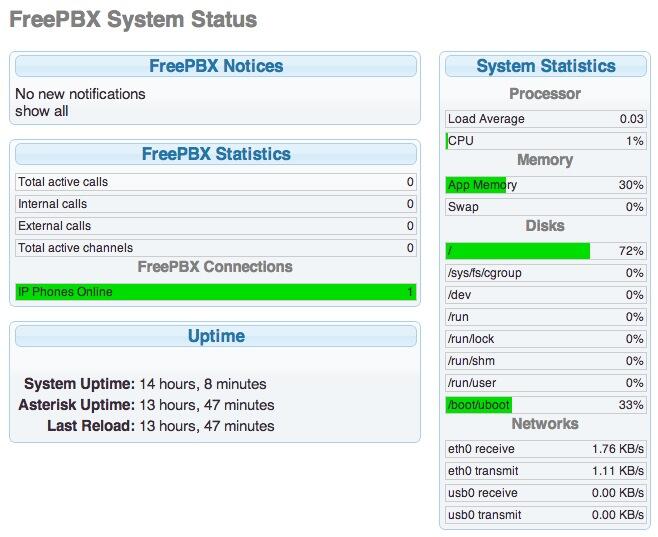Click the FreePBX Connections heading
658x537 pixels.
(215, 267)
